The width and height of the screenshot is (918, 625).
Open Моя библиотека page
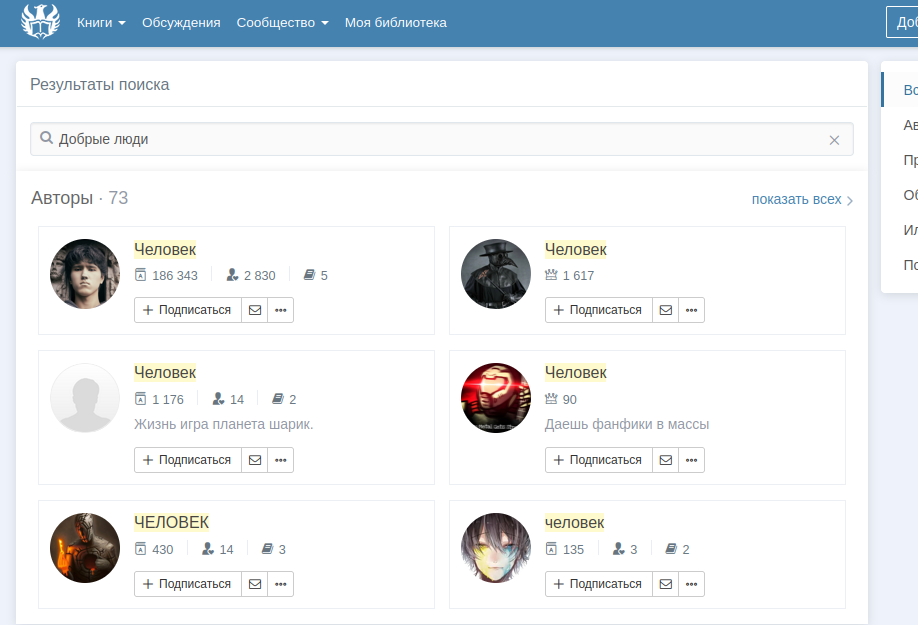coord(395,23)
